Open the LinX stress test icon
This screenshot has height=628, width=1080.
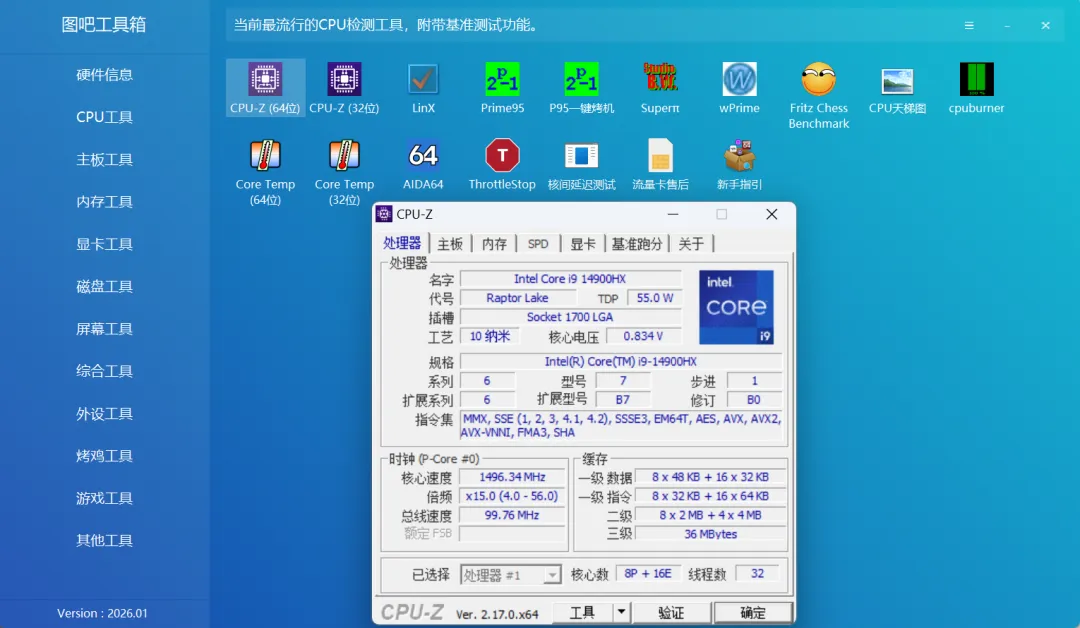[x=423, y=87]
